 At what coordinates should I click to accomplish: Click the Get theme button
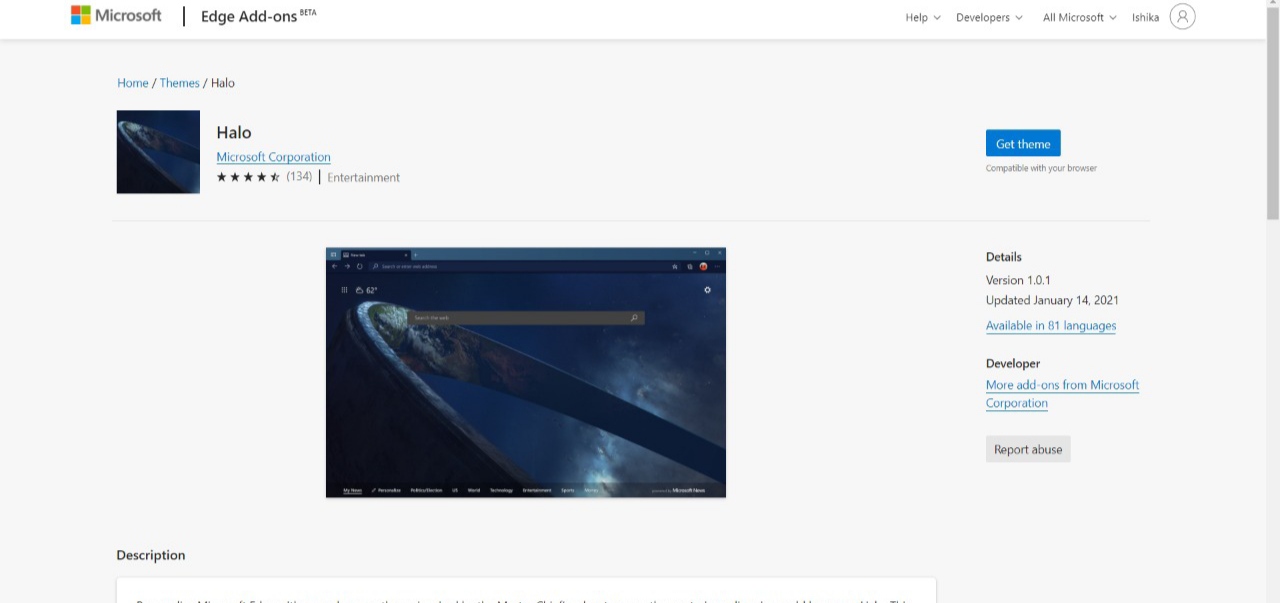1023,143
